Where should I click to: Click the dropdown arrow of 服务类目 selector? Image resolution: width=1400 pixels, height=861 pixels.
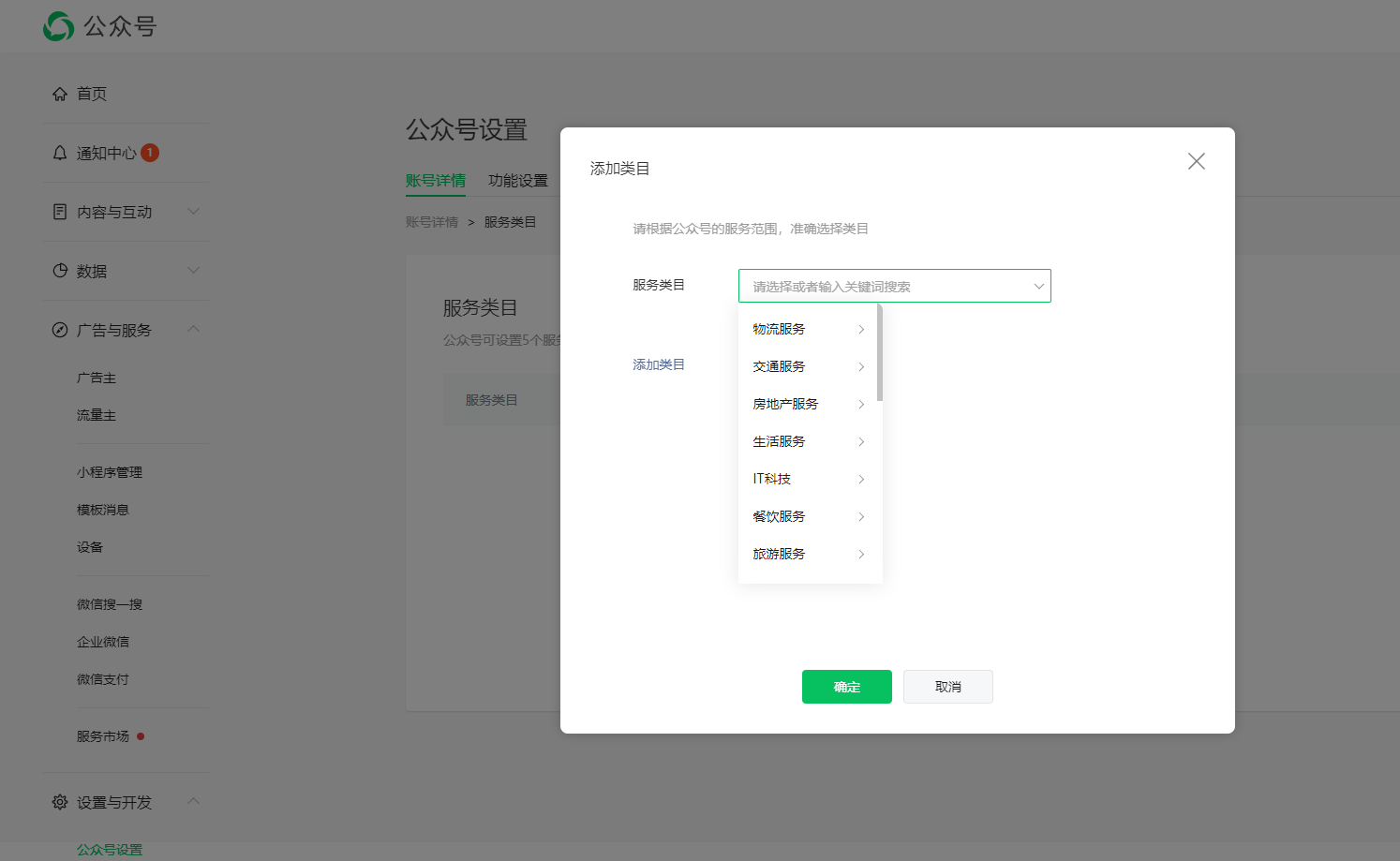(1038, 287)
